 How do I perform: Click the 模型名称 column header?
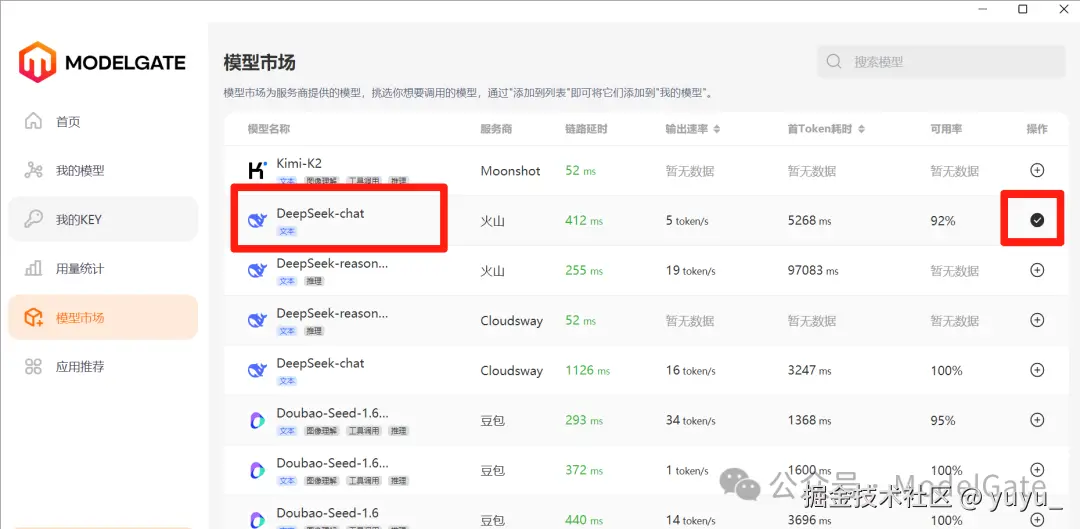coord(269,129)
